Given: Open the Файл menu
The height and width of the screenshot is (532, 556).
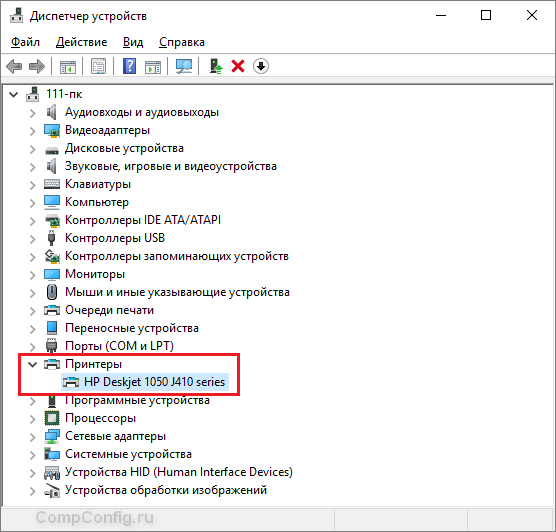Looking at the screenshot, I should 25,42.
